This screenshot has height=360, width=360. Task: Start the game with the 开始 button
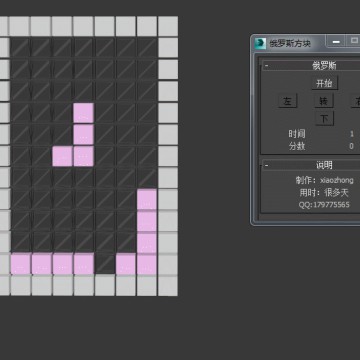pyautogui.click(x=324, y=83)
